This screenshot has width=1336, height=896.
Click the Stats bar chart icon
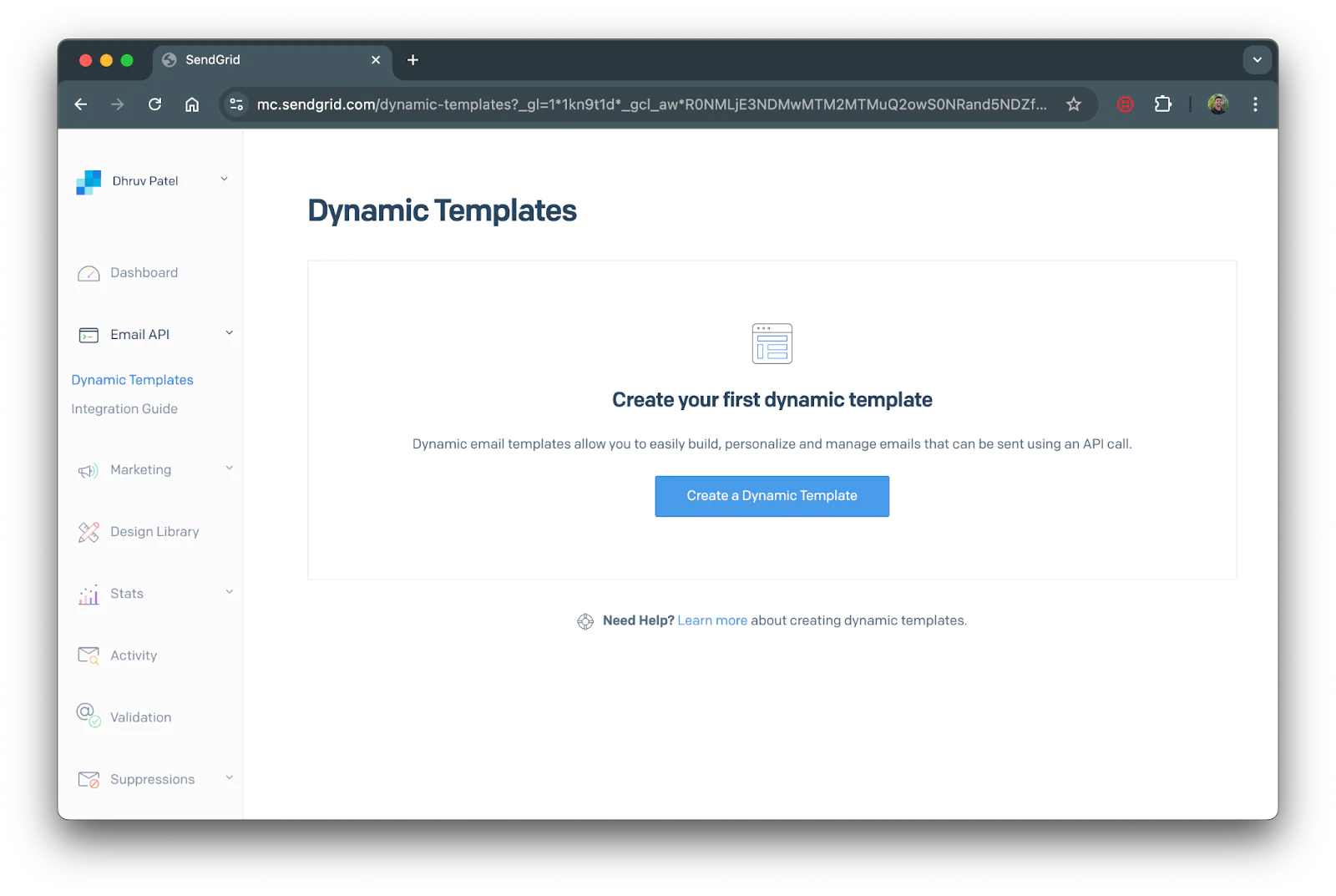click(x=89, y=595)
